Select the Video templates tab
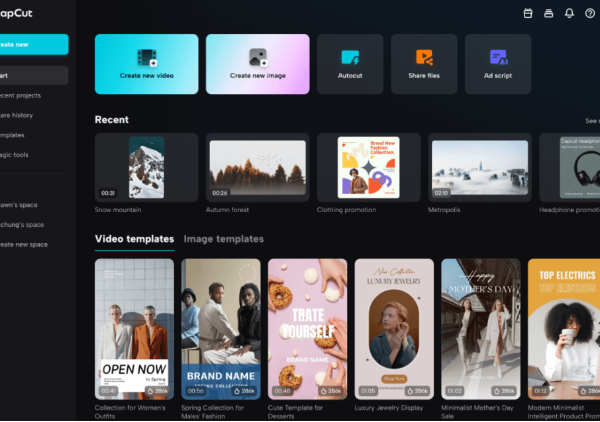The image size is (600, 422). point(134,239)
